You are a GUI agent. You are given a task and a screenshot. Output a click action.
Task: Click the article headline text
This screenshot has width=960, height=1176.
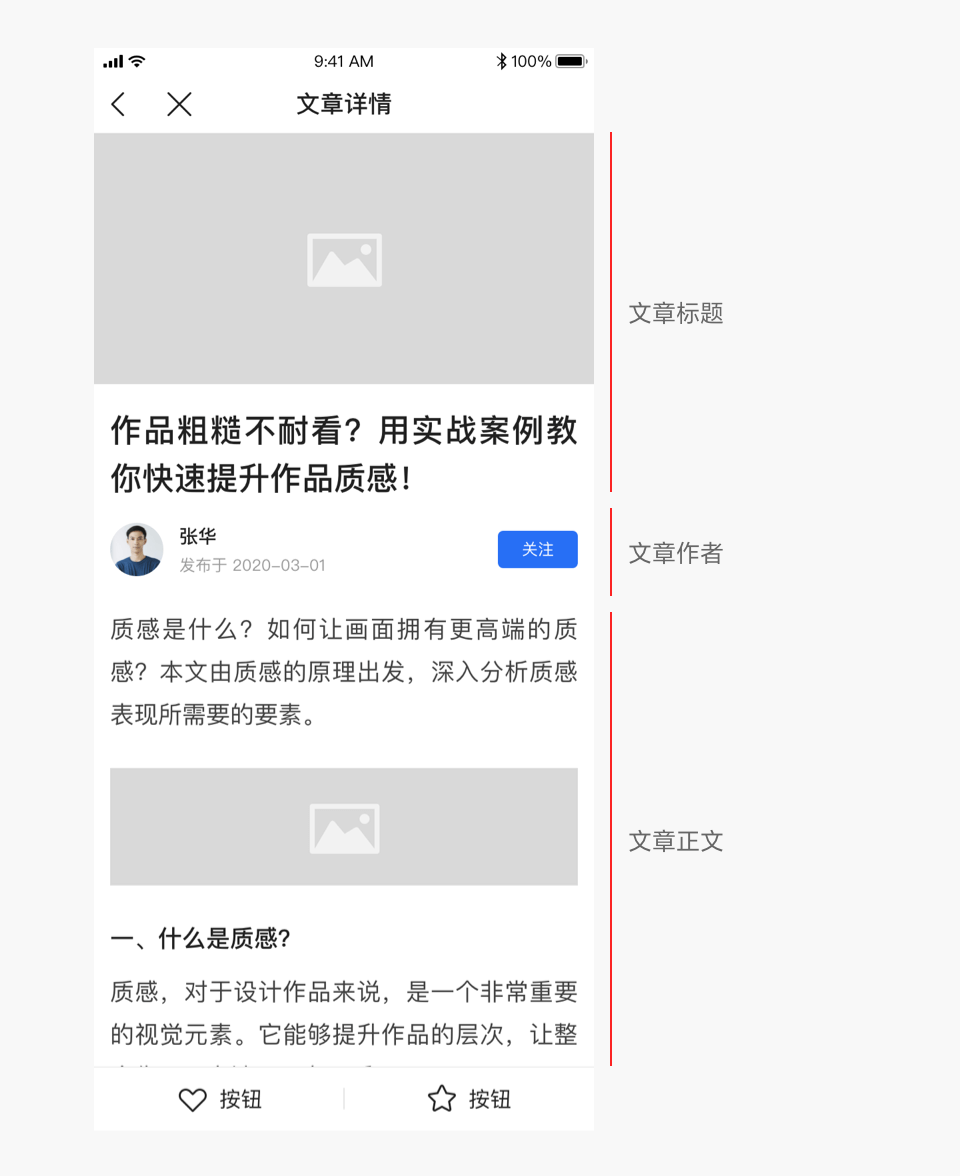(x=344, y=454)
